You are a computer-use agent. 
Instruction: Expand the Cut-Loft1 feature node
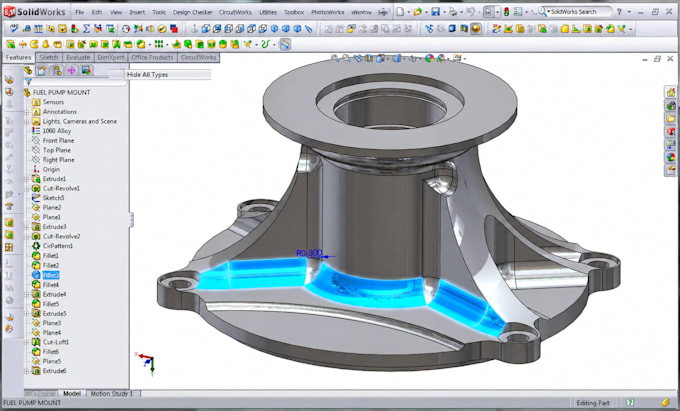point(27,342)
